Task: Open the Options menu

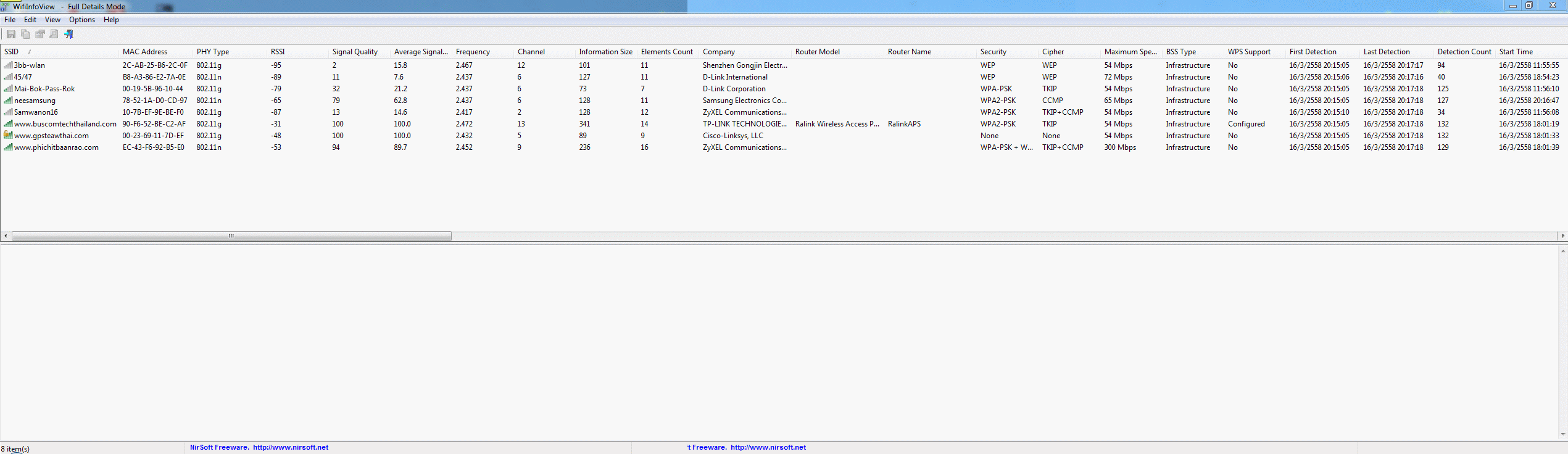Action: pyautogui.click(x=81, y=20)
